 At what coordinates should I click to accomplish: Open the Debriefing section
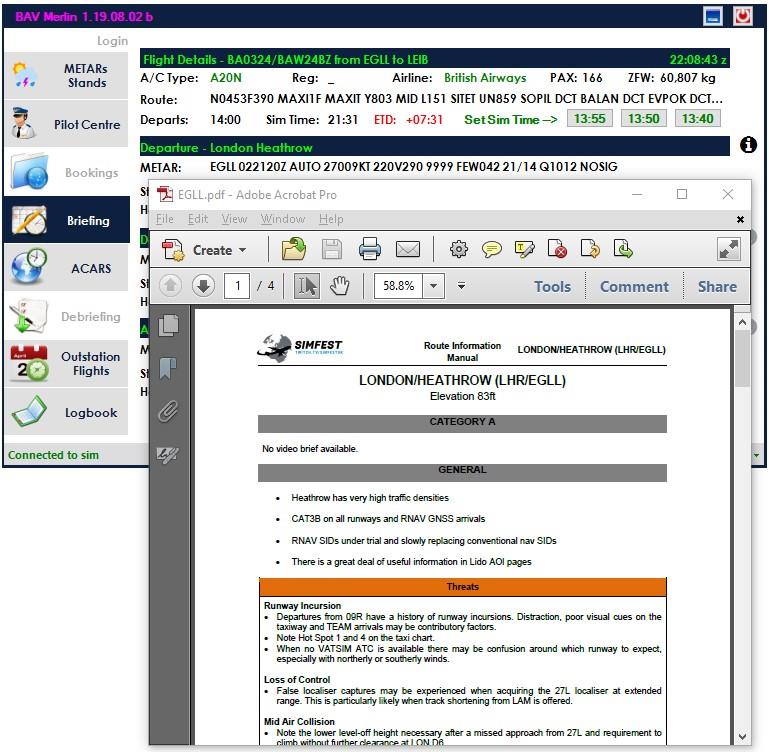66,316
